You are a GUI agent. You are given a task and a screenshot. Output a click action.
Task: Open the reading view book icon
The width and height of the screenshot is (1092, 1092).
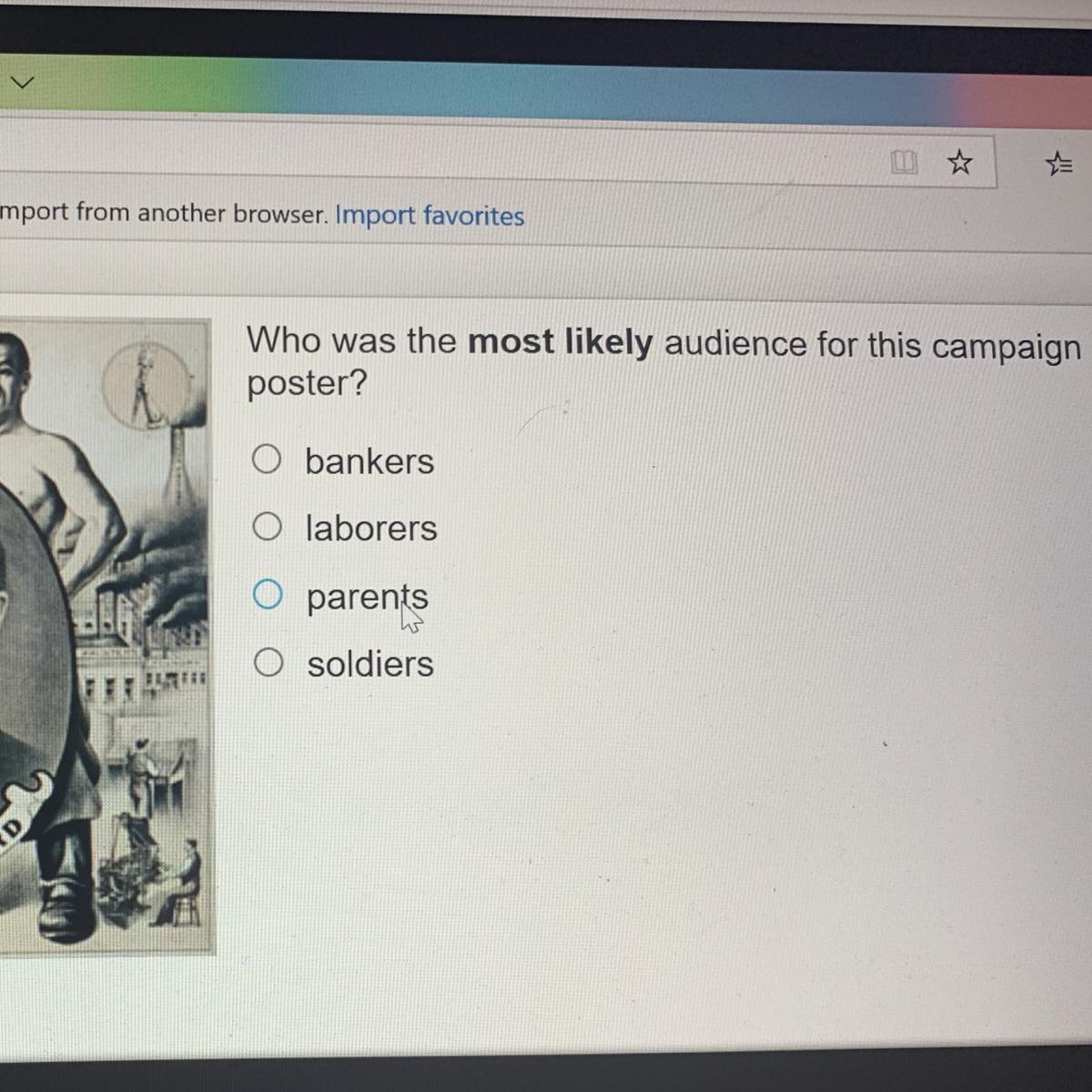click(x=904, y=162)
